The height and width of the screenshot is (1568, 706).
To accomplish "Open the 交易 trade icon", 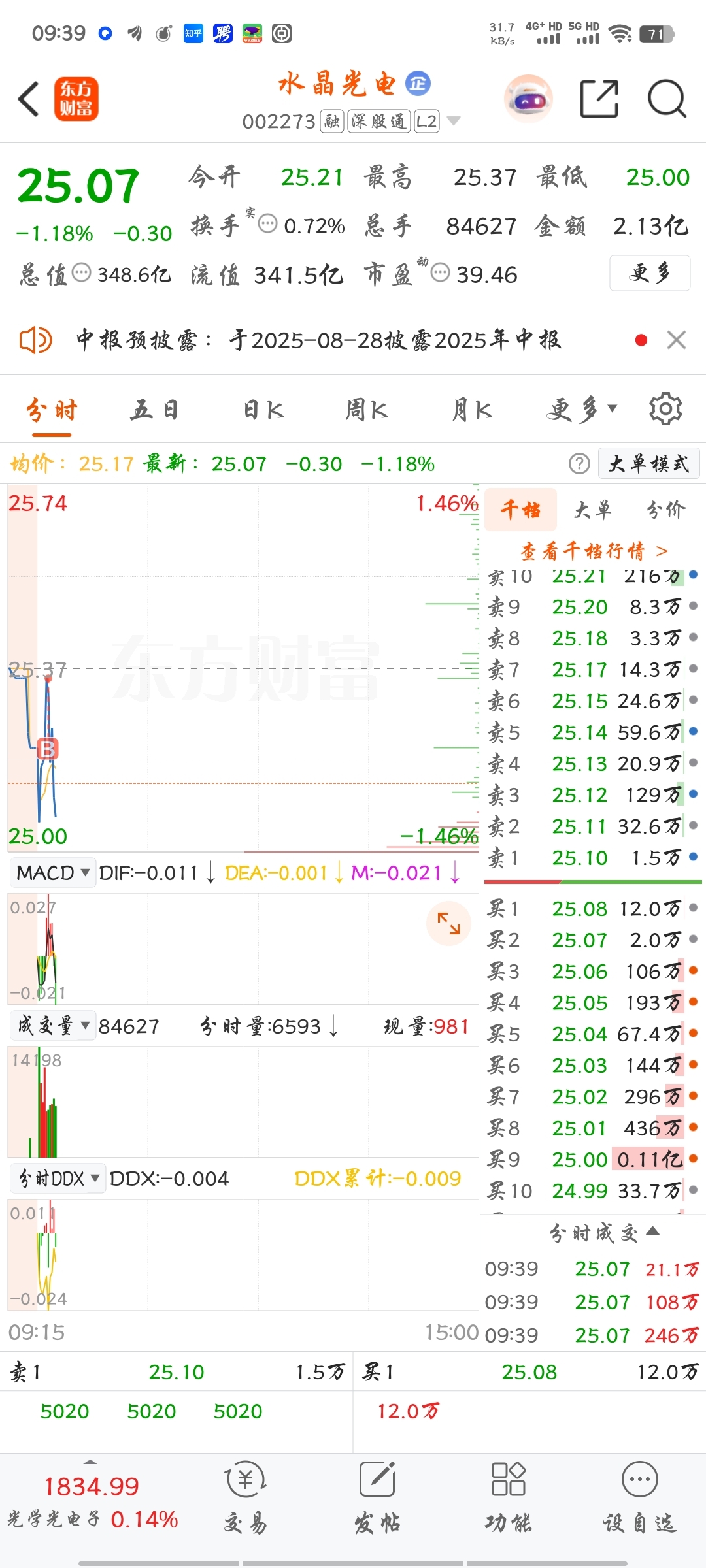I will (x=246, y=1496).
